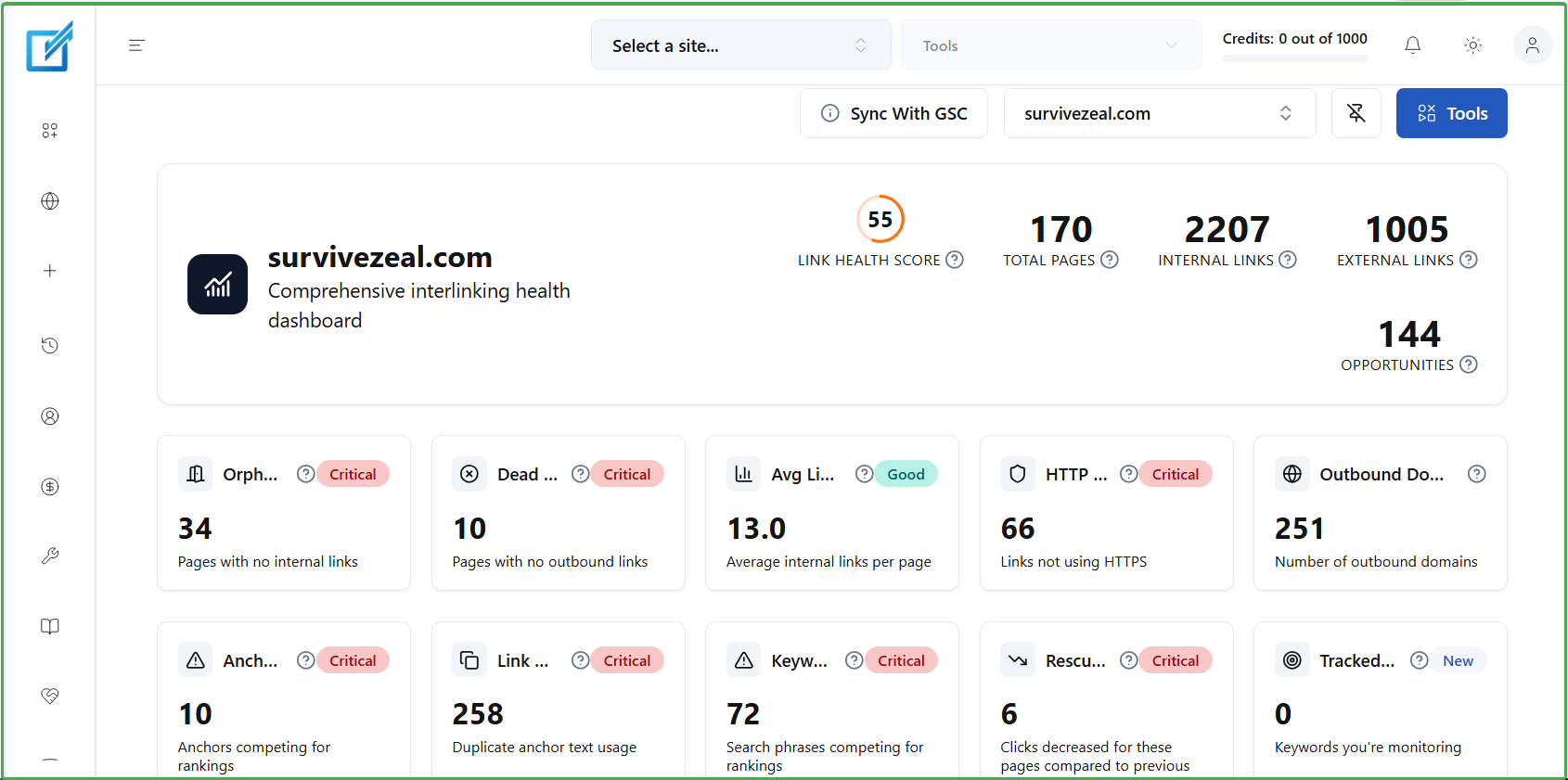Click the New badge on Tracked card

(x=1458, y=660)
